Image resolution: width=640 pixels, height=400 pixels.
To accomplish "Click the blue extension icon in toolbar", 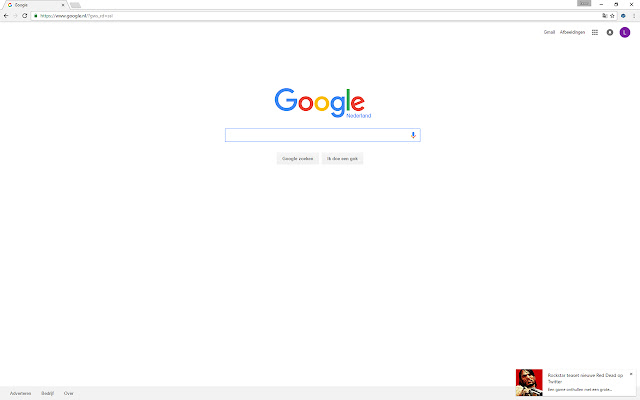I will pyautogui.click(x=623, y=16).
